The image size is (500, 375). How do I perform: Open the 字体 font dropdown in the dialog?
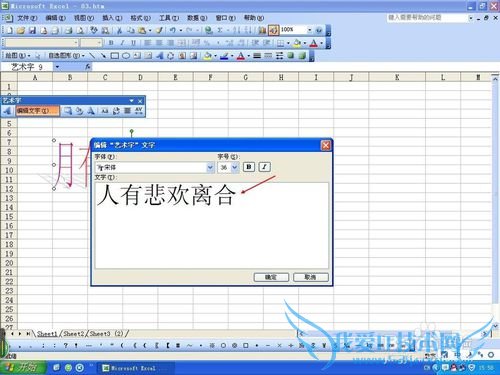210,167
